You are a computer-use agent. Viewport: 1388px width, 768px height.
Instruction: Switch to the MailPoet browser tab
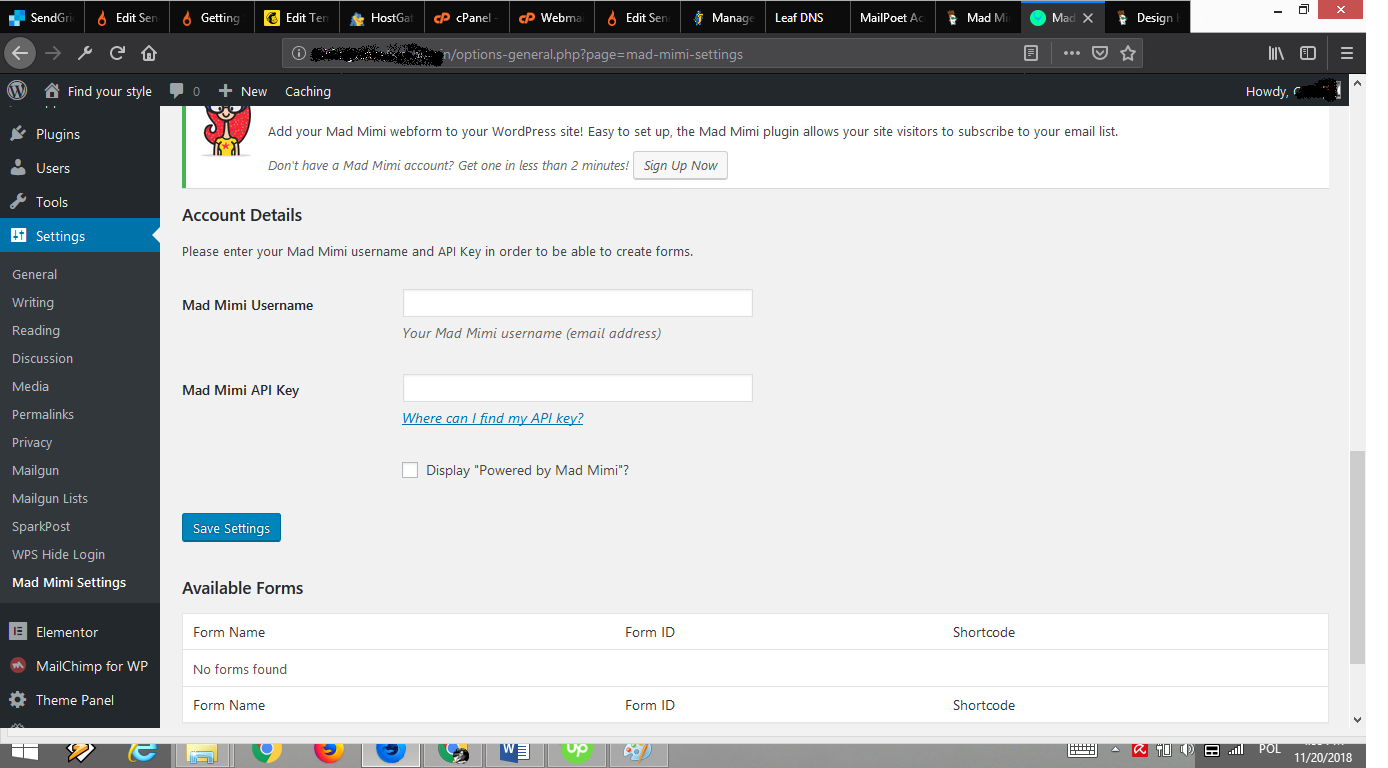point(892,18)
